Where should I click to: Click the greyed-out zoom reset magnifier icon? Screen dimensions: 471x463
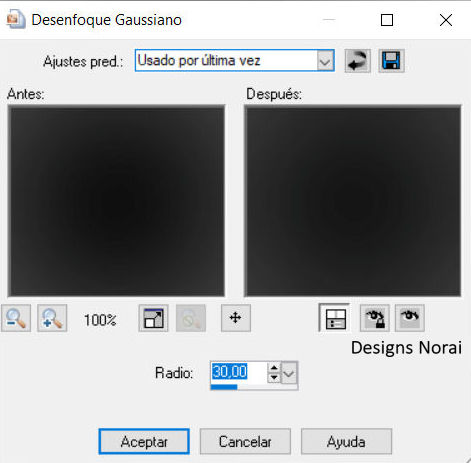[191, 318]
